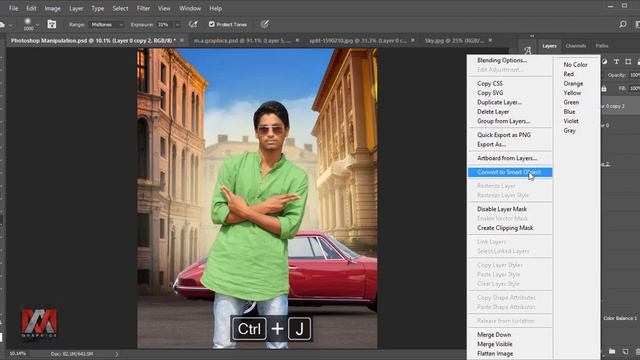This screenshot has width=640, height=360.
Task: Choose Convert to Smart Object
Action: (510, 172)
